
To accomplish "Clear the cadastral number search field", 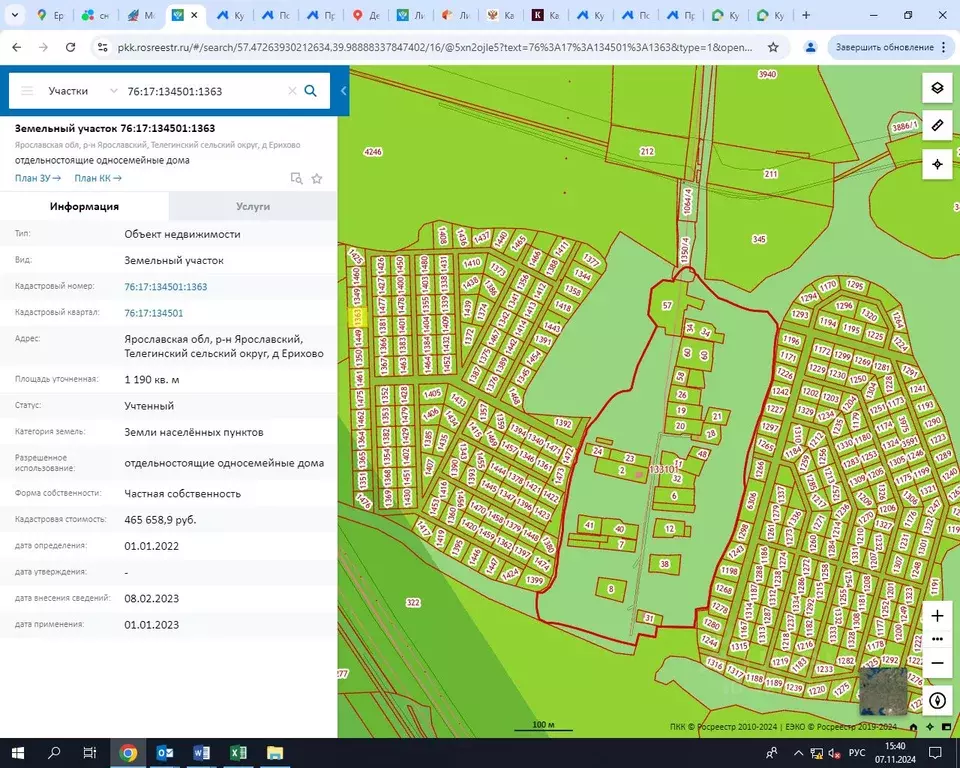I will (x=292, y=91).
